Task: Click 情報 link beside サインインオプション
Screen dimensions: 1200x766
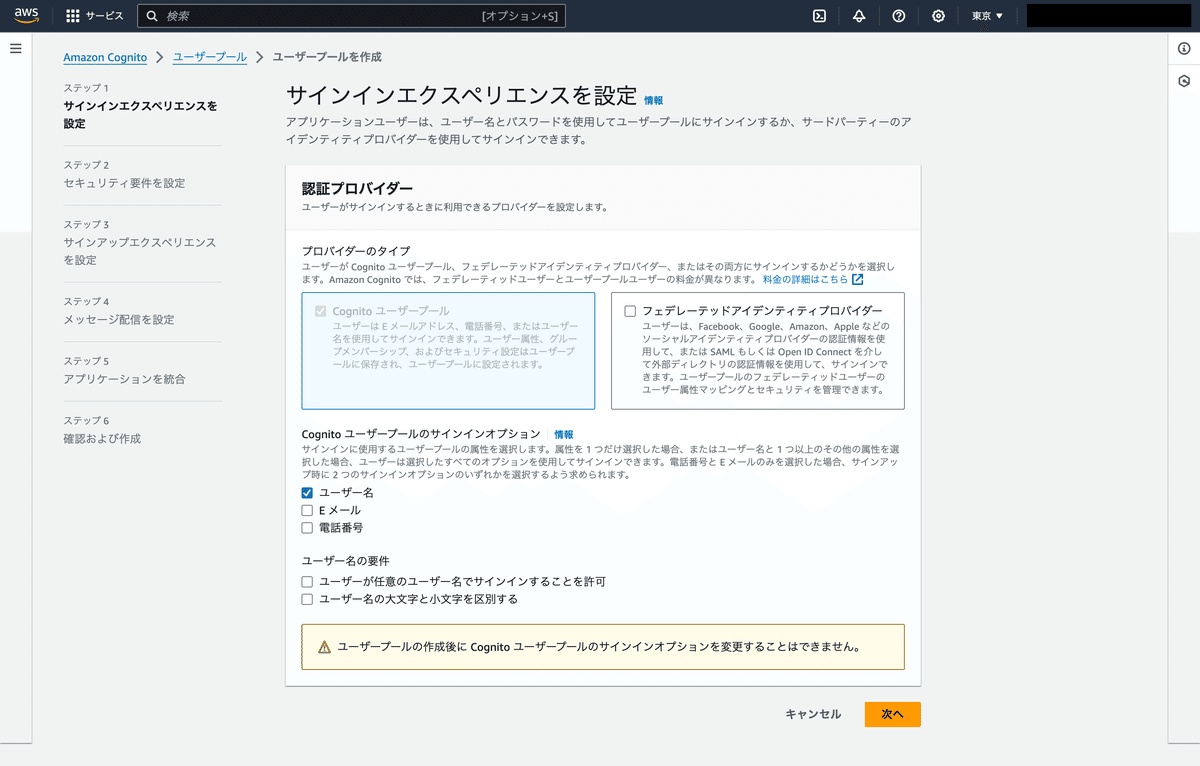Action: [564, 435]
